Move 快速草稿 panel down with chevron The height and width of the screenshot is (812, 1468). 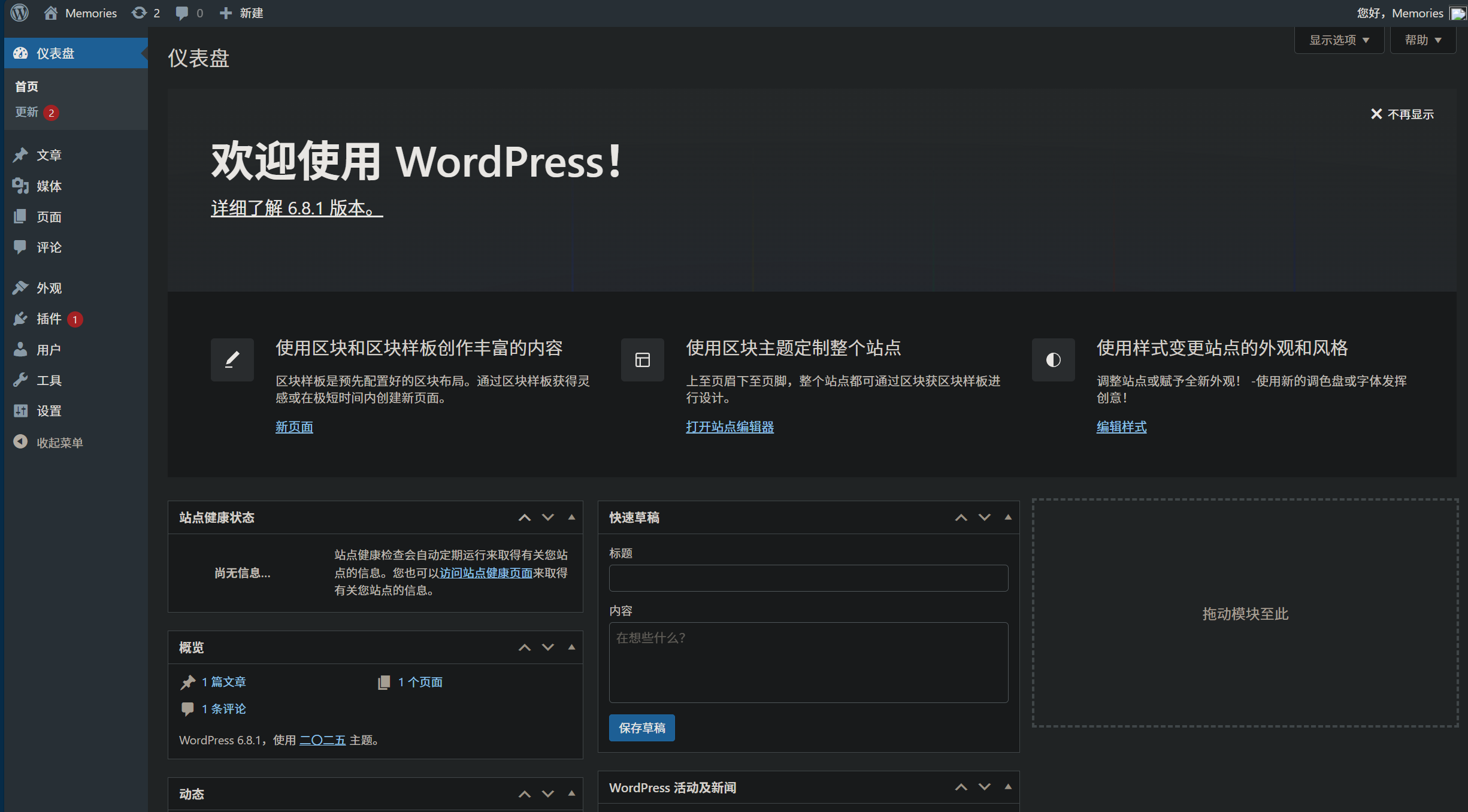(x=985, y=517)
